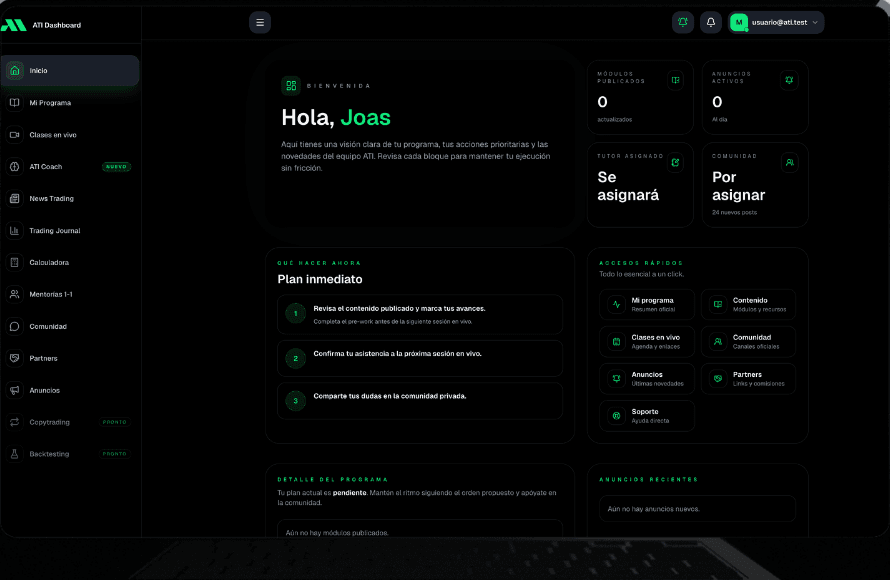Open Mi Programa from the sidebar
Viewport: 890px width, 580px height.
[x=70, y=103]
